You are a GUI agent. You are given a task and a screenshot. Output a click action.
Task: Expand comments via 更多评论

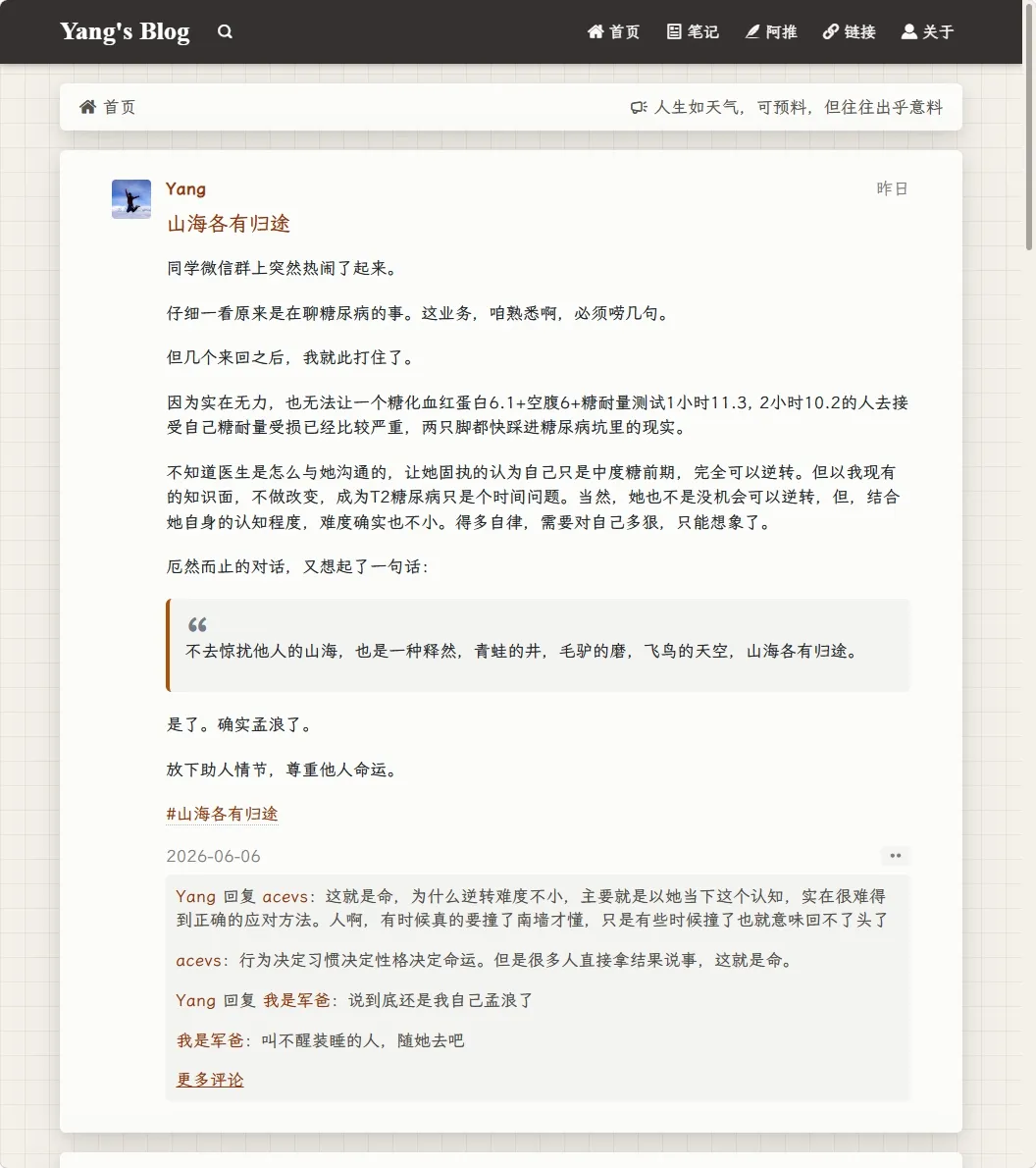[x=209, y=1080]
